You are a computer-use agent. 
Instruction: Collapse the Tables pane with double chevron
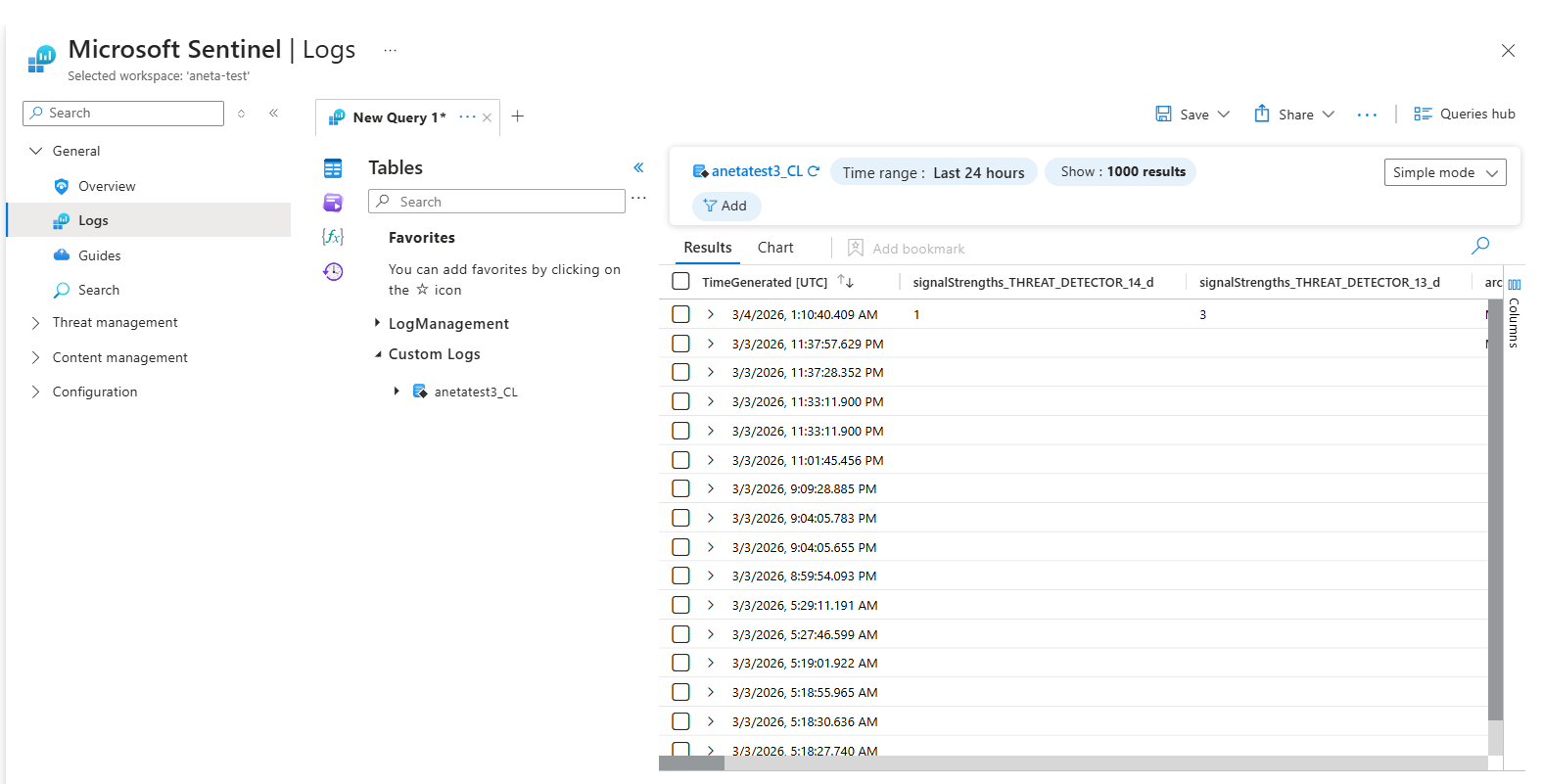click(638, 167)
